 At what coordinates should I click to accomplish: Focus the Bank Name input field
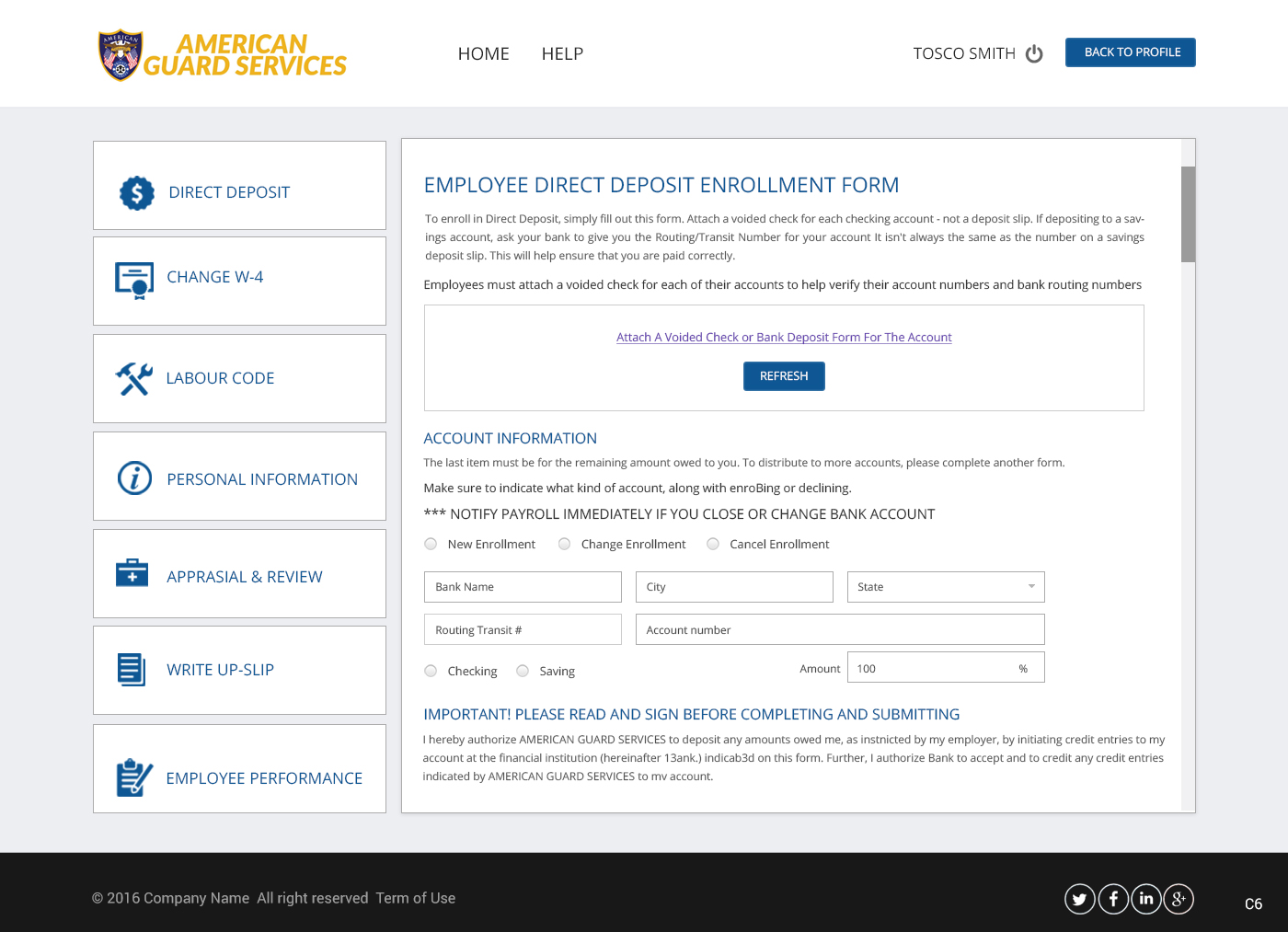click(x=523, y=587)
